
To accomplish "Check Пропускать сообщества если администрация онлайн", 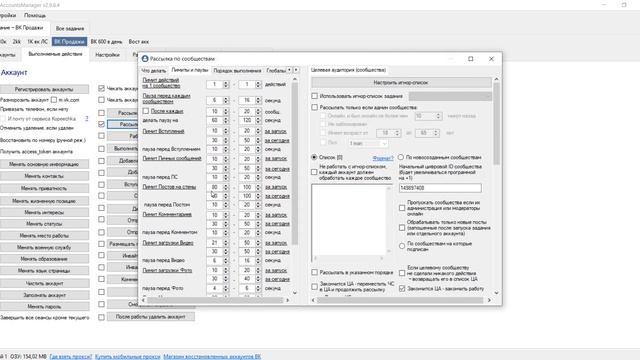I will click(x=402, y=208).
